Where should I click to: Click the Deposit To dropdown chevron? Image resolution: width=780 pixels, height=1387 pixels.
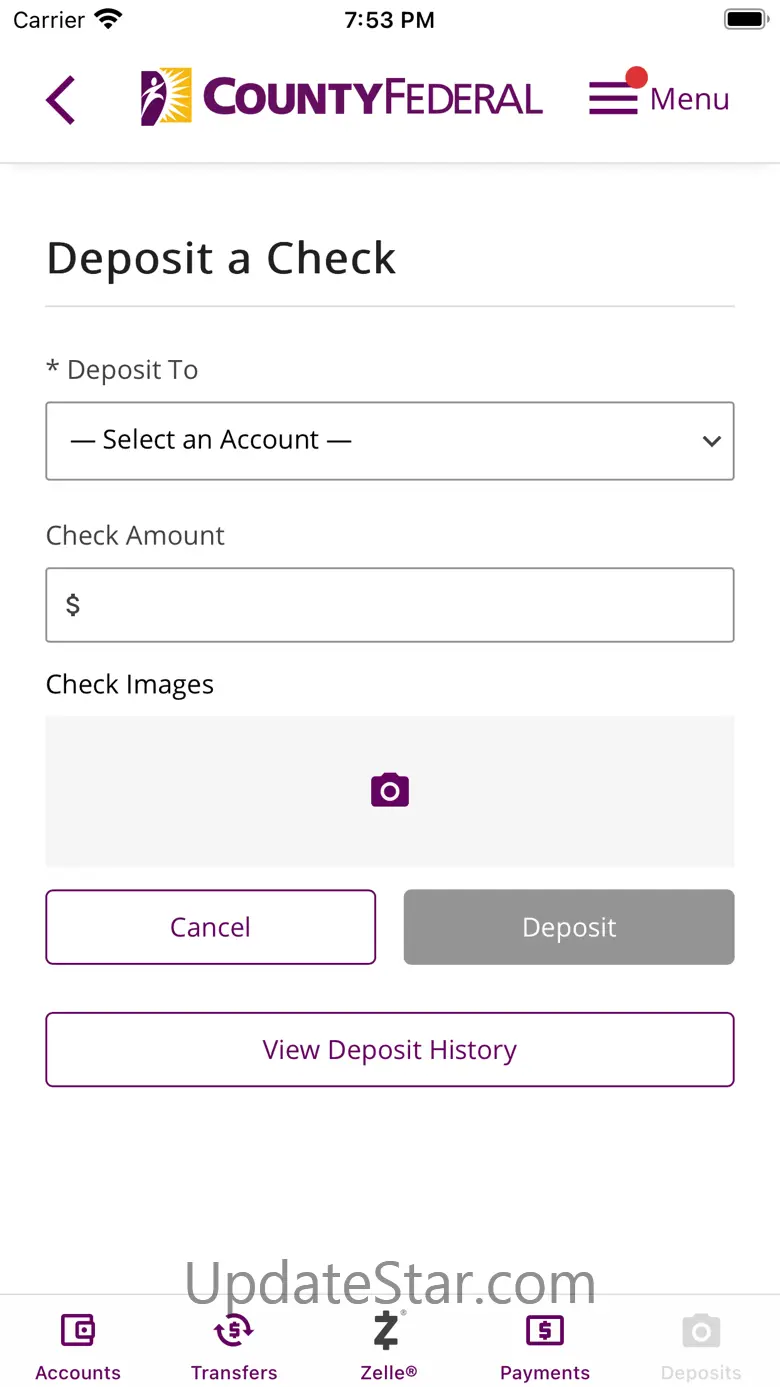click(712, 441)
